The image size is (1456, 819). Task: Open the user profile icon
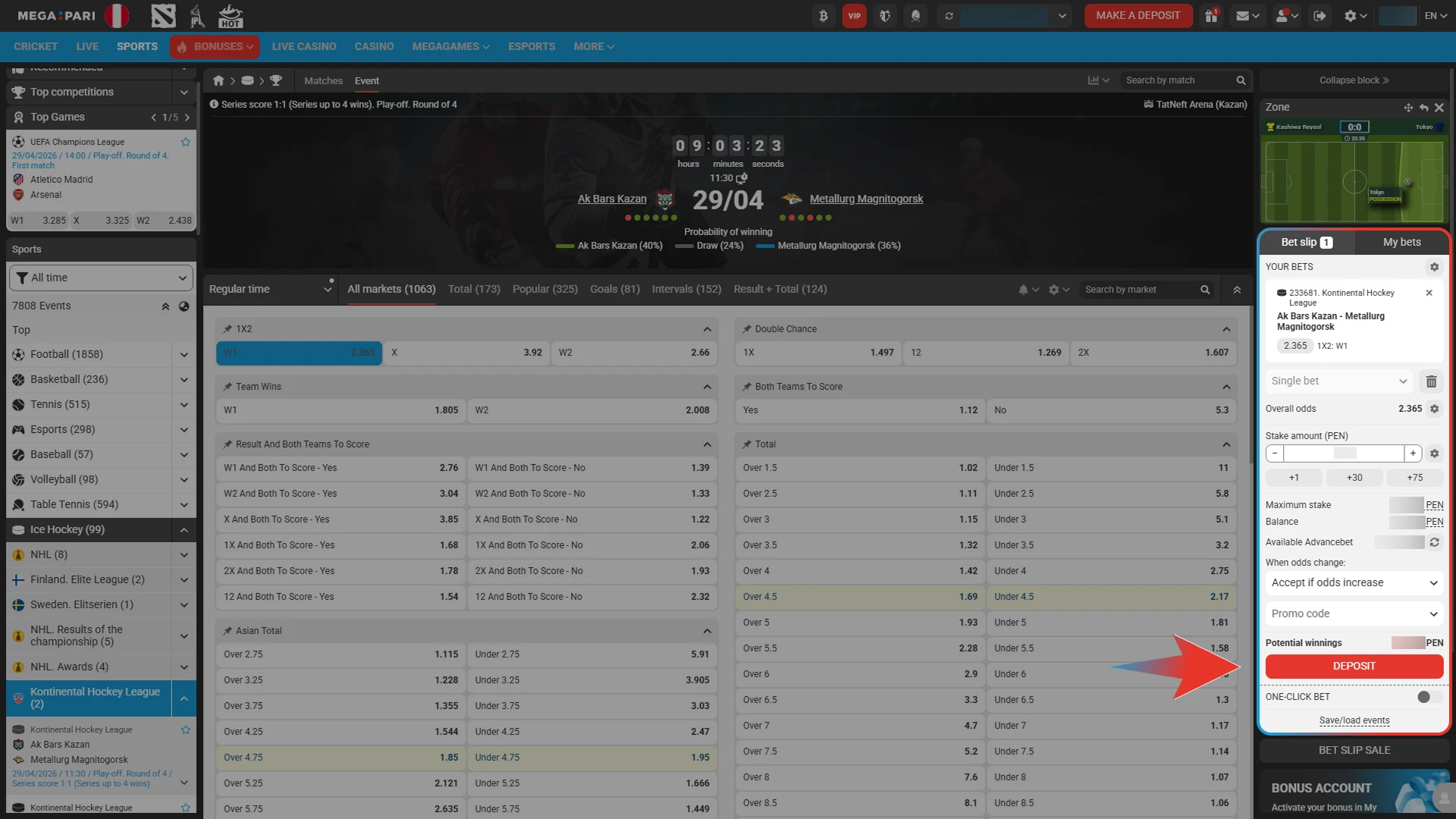tap(1287, 16)
